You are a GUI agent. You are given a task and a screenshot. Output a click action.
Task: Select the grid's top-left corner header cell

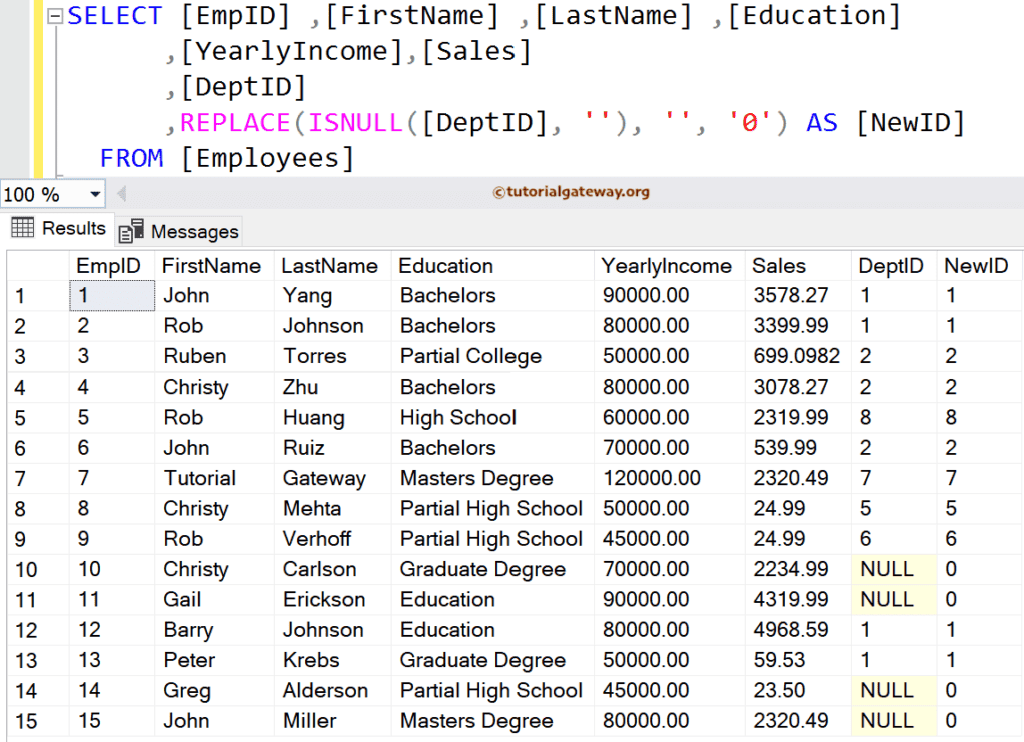38,266
